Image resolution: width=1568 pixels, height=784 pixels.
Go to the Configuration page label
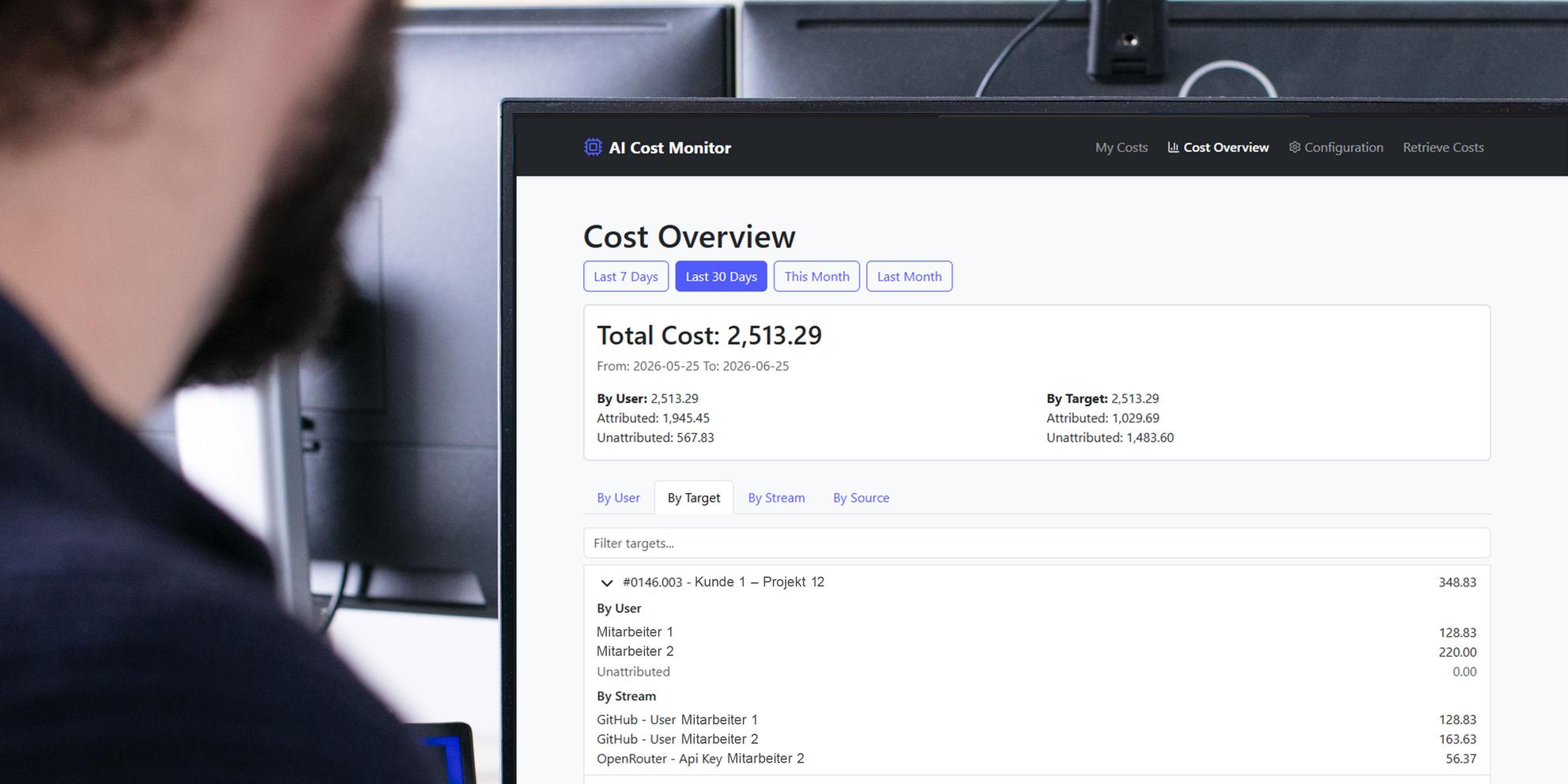[x=1344, y=147]
